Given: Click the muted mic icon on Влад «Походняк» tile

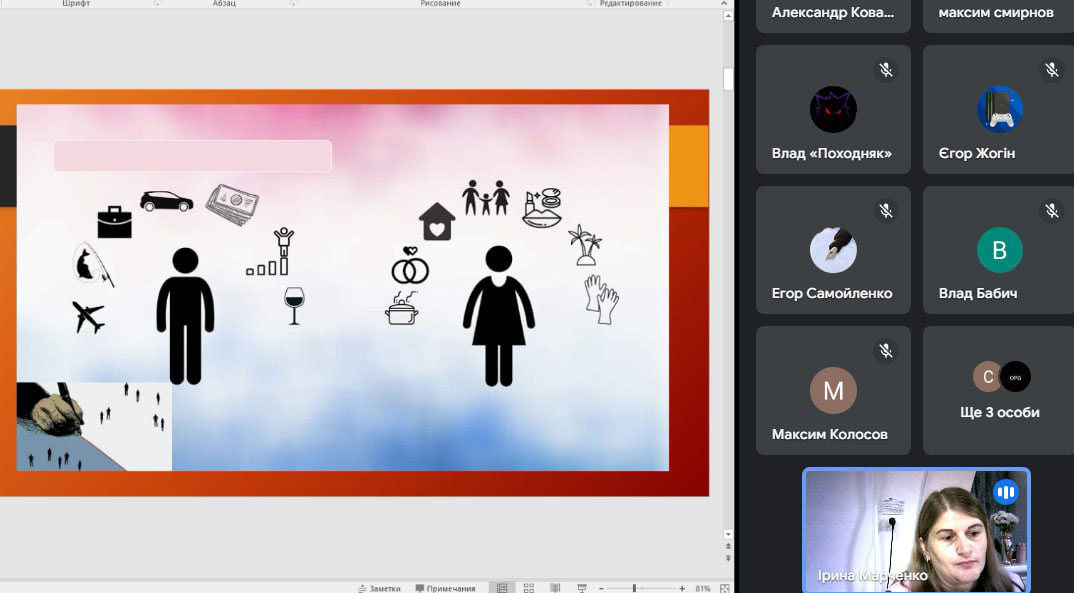Looking at the screenshot, I should click(886, 70).
